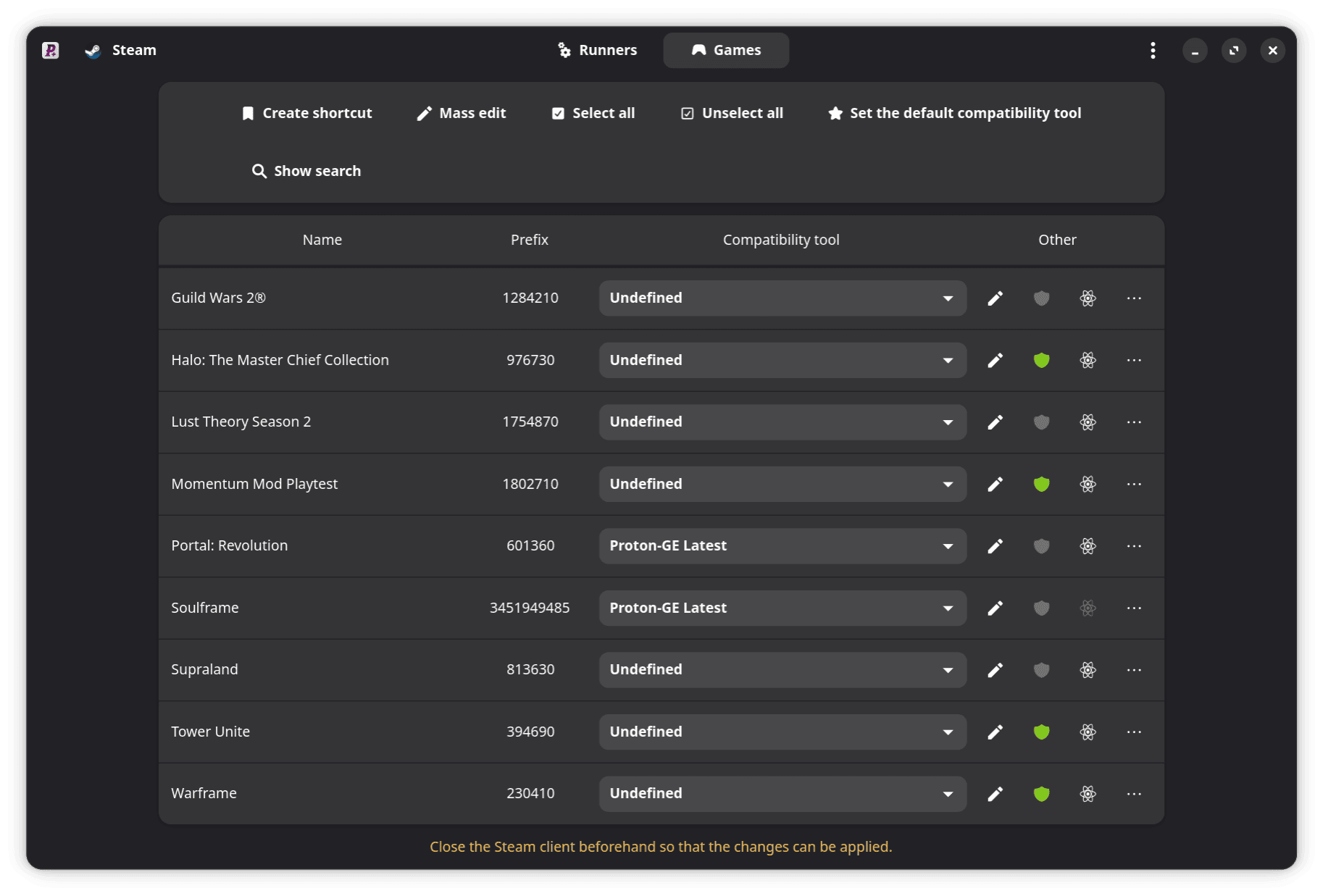Edit Warframe with its pencil icon
The image size is (1323, 896).
[995, 794]
